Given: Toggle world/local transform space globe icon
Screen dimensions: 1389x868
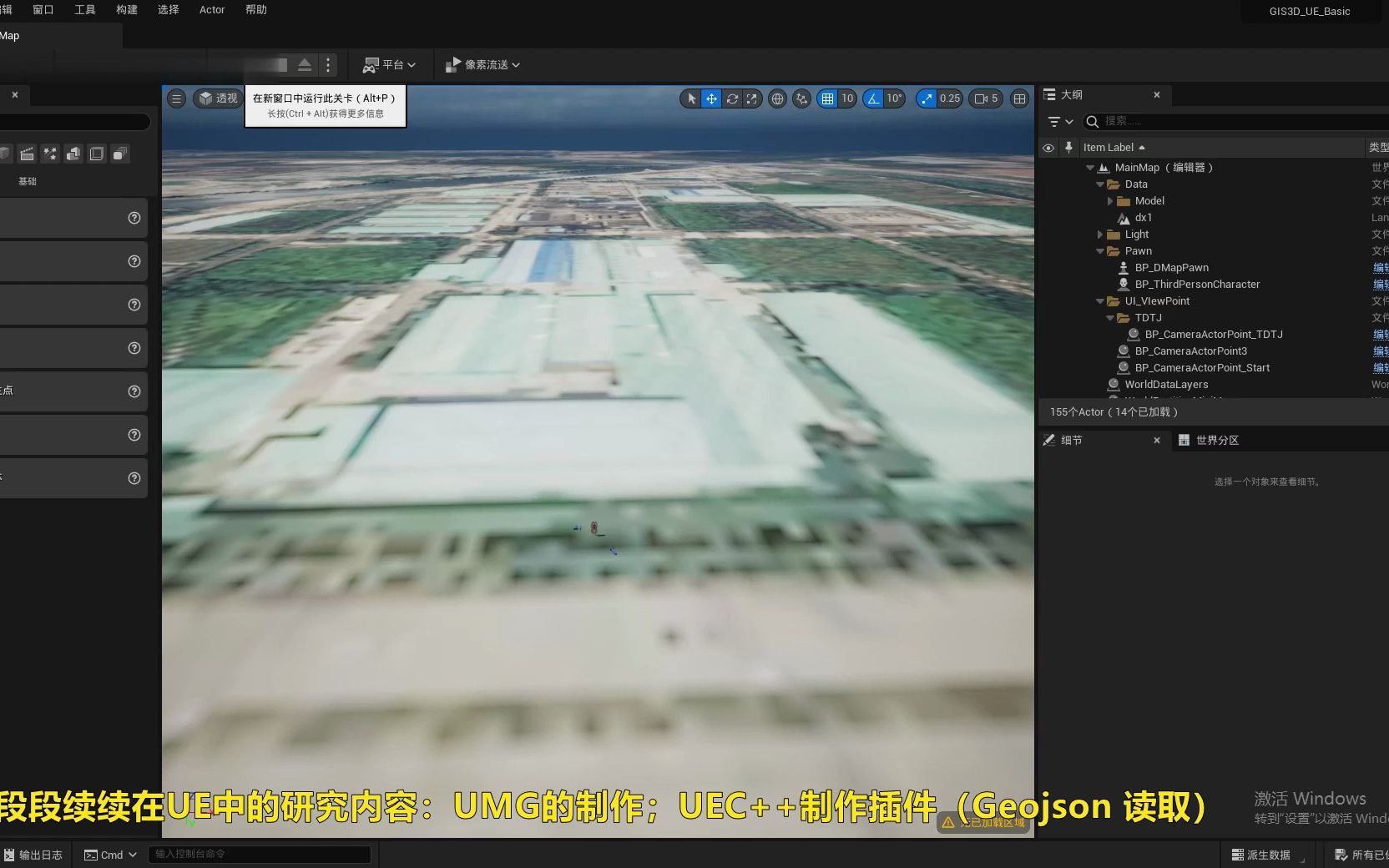Looking at the screenshot, I should click(777, 98).
